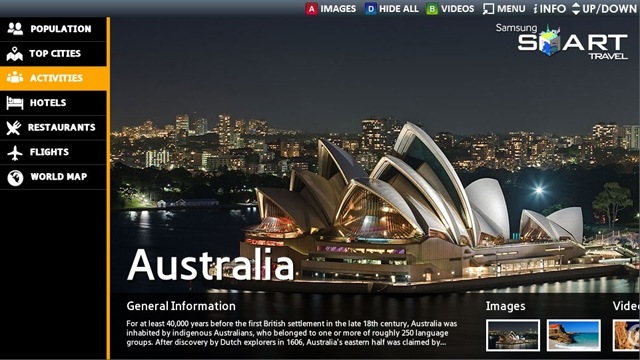The width and height of the screenshot is (640, 360).
Task: Select the Flights airplane icon
Action: click(x=15, y=152)
